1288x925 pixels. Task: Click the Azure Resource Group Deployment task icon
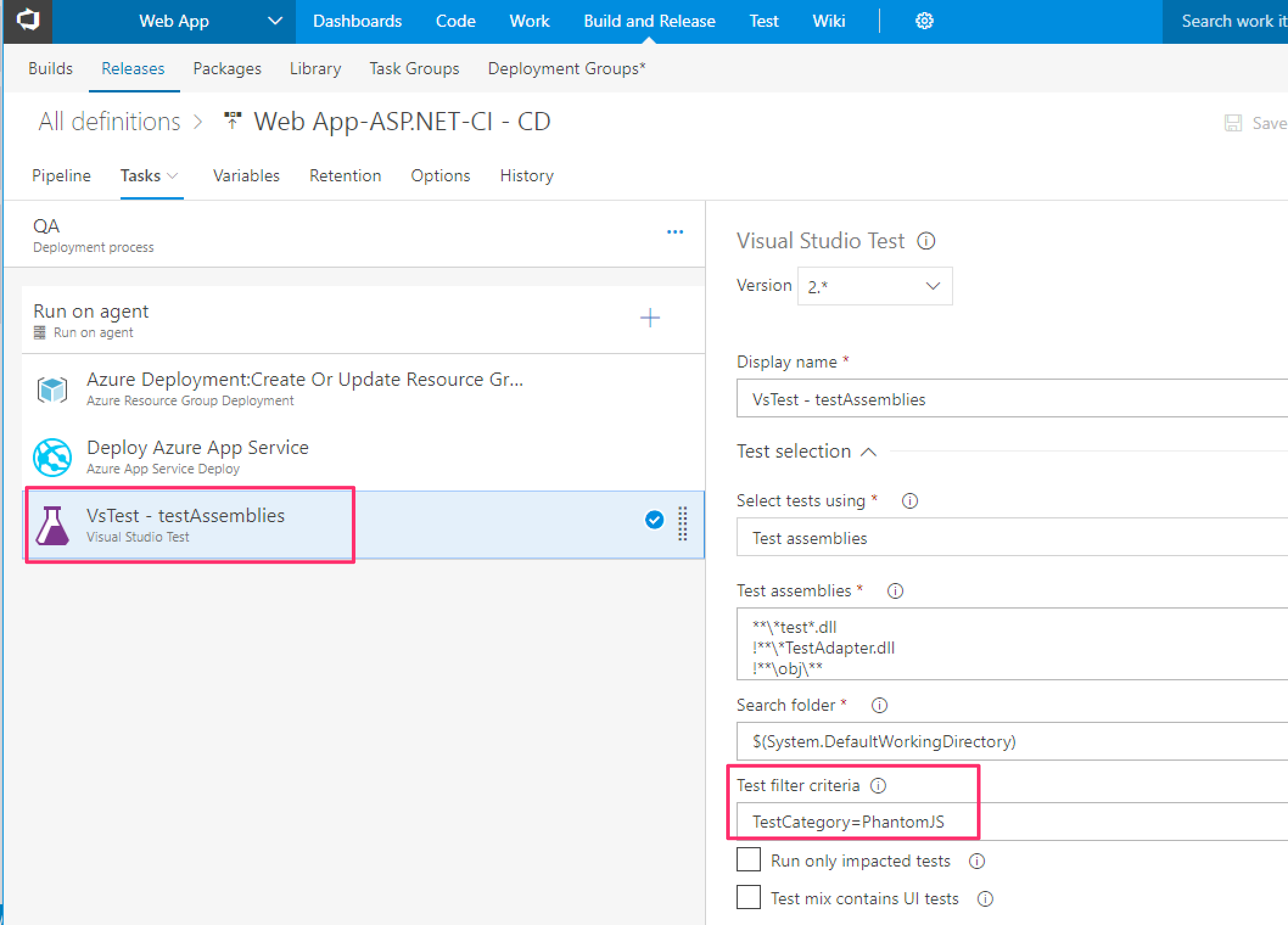52,389
